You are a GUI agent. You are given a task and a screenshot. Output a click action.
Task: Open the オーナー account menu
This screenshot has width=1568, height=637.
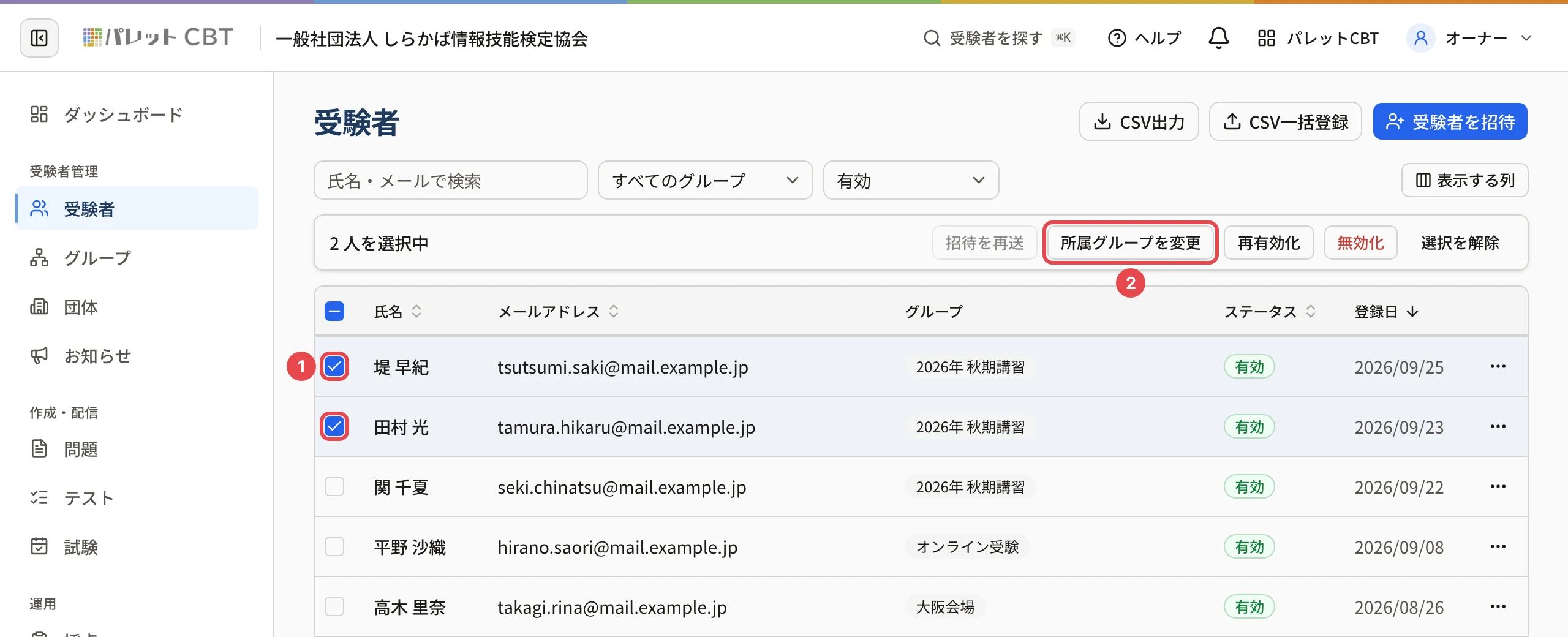coord(1469,38)
